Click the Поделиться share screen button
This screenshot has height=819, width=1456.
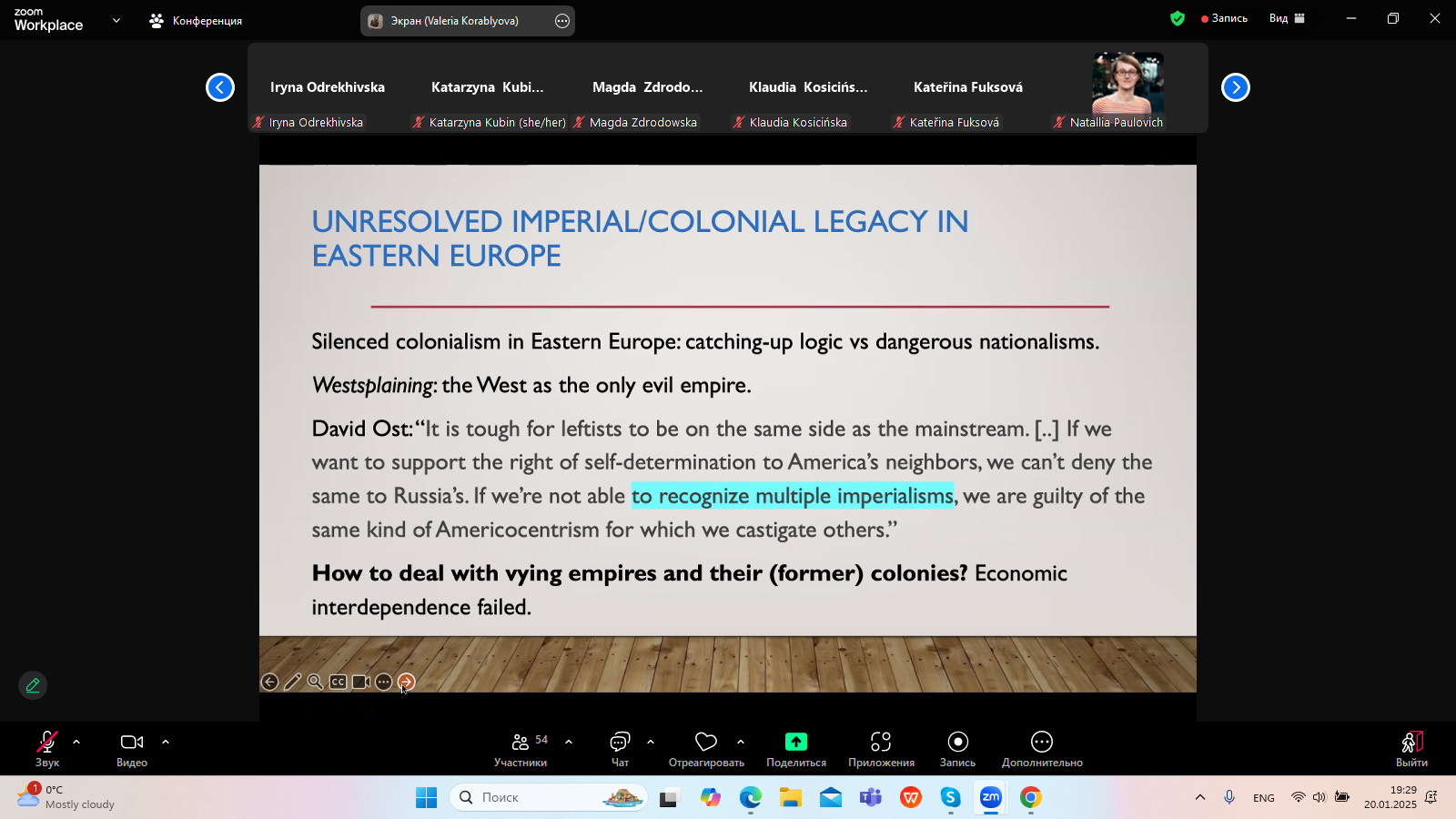(795, 748)
